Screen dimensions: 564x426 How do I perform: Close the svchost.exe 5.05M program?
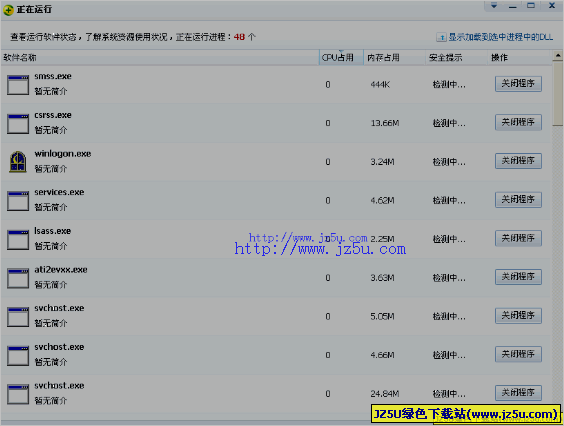pyautogui.click(x=518, y=316)
